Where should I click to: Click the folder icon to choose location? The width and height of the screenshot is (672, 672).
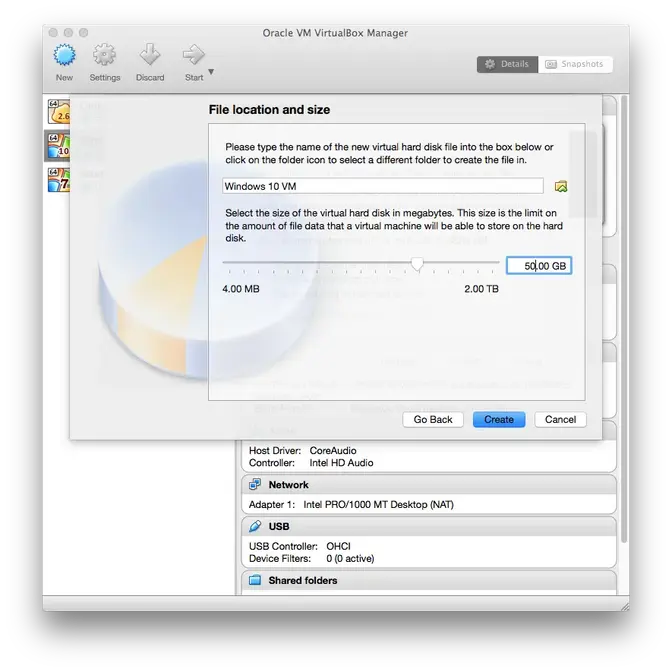pos(561,186)
